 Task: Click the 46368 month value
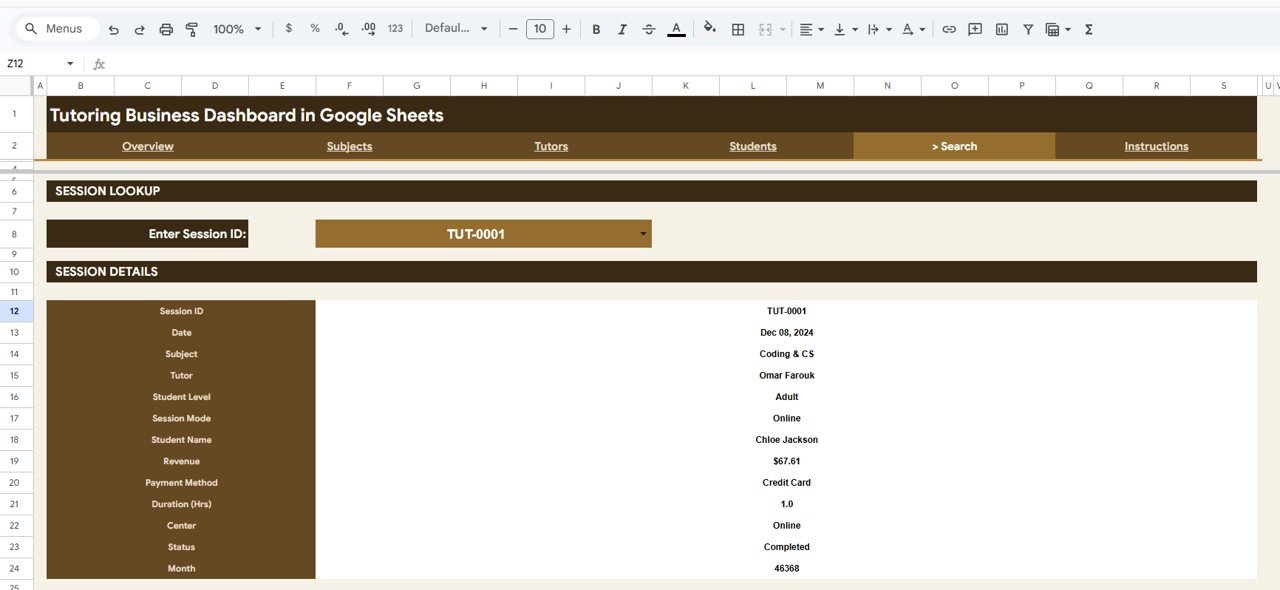[786, 568]
